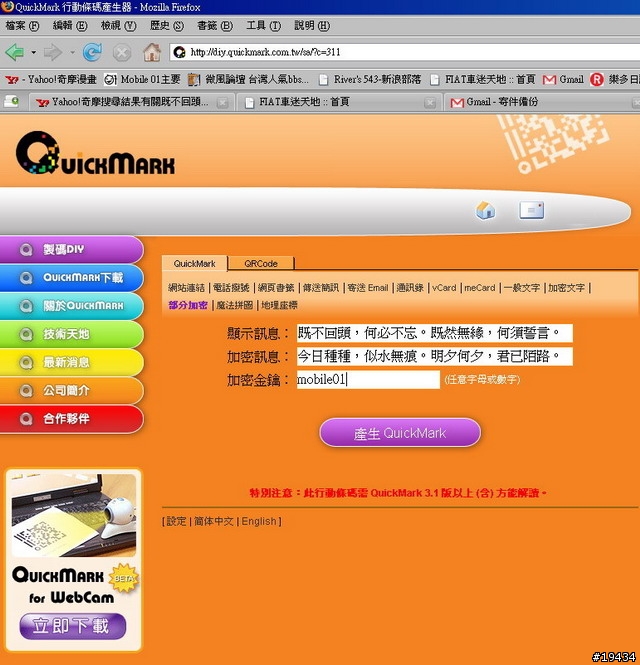Select the QRCode tab
Image resolution: width=640 pixels, height=665 pixels.
point(261,263)
